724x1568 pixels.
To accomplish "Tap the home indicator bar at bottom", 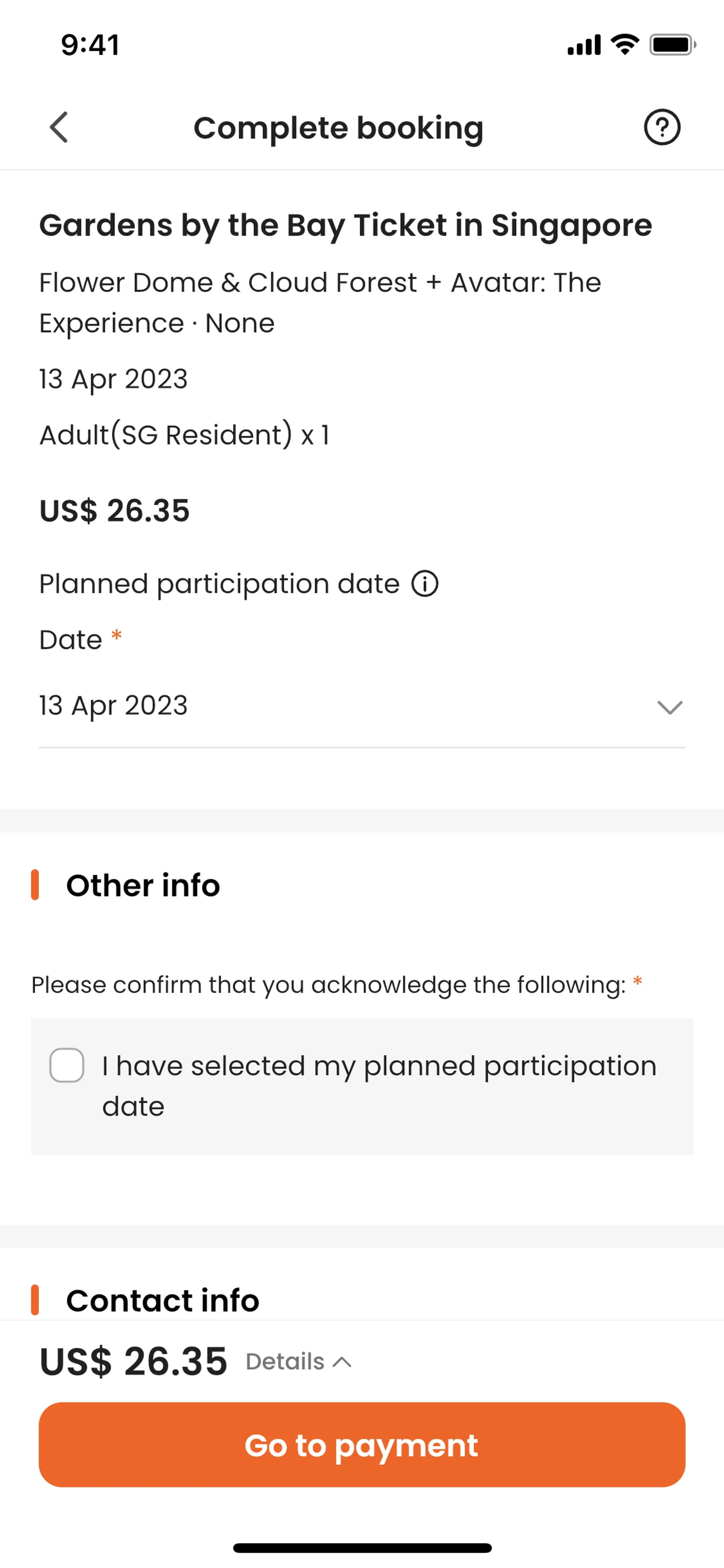I will 362,1547.
